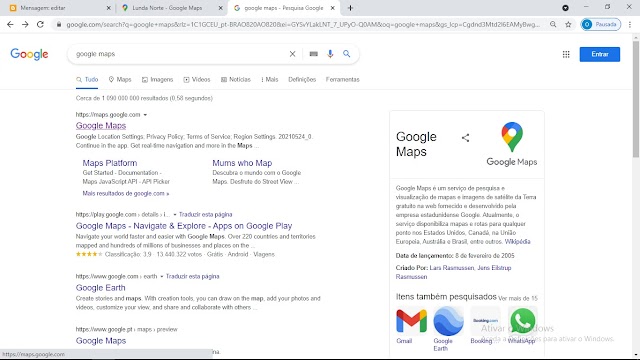The image size is (640, 360).
Task: Click the padlock icon in the address bar
Action: 59,24
